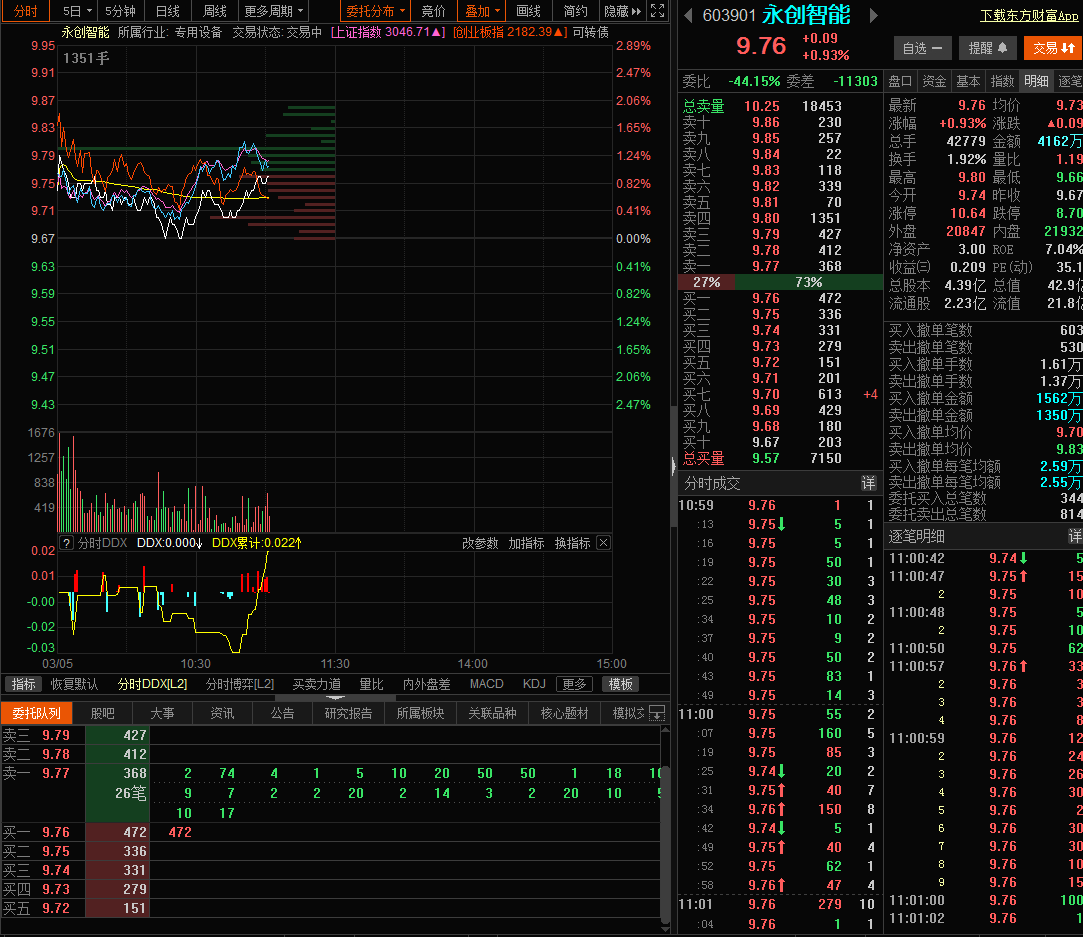Click 恢复默认 to reset indicators
Image resolution: width=1083 pixels, height=937 pixels.
75,684
